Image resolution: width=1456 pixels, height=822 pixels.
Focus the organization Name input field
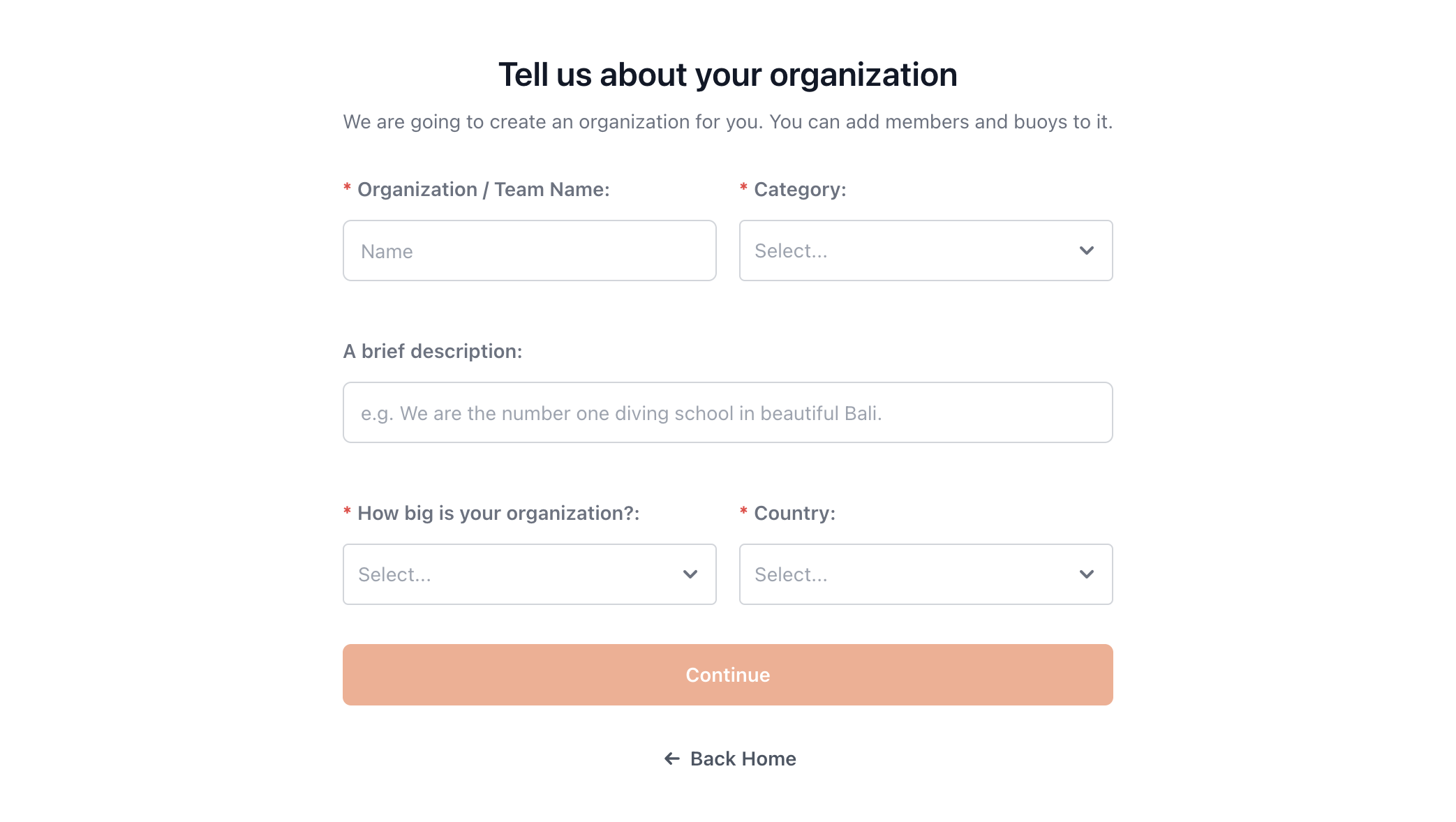(529, 251)
